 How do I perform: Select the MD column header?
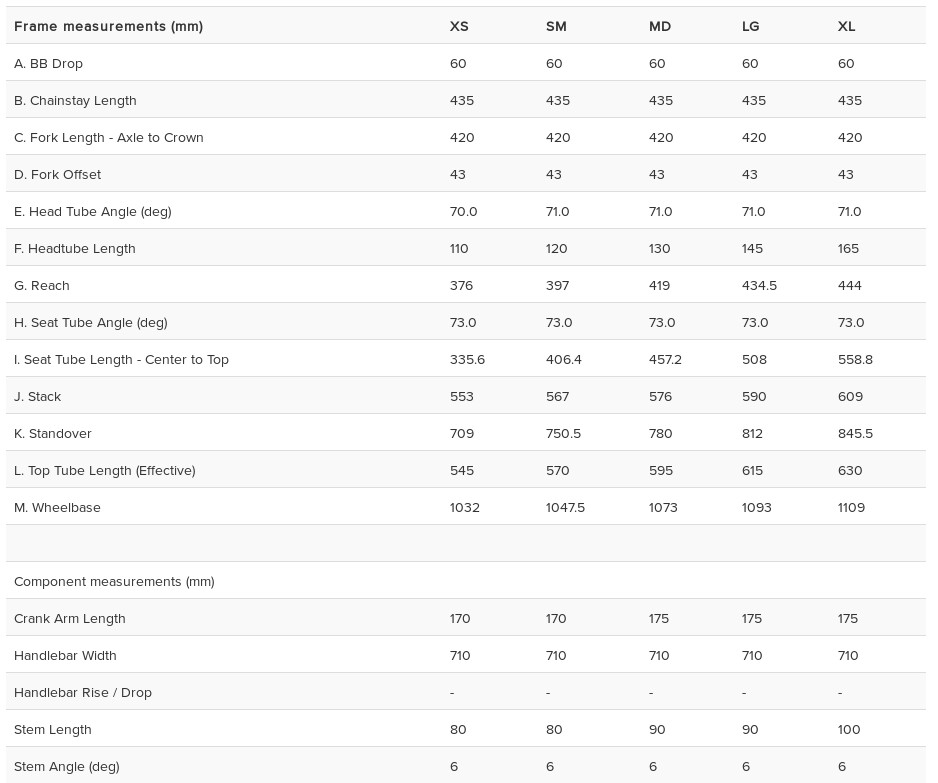click(x=660, y=26)
